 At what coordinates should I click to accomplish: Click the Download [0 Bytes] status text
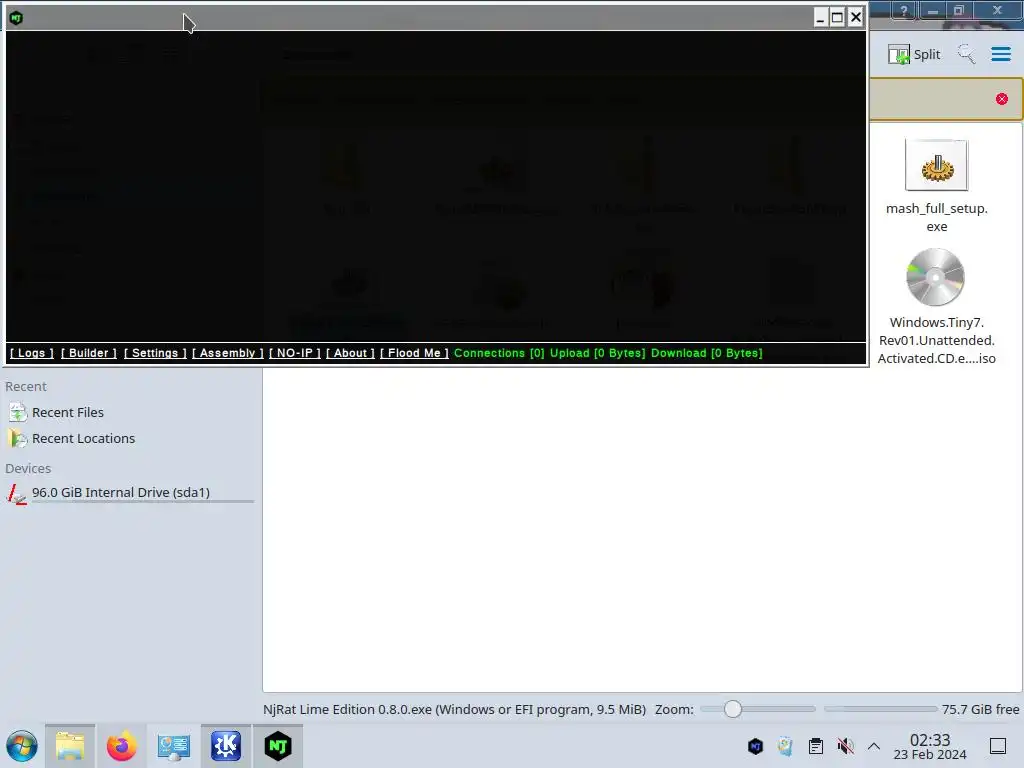tap(707, 353)
